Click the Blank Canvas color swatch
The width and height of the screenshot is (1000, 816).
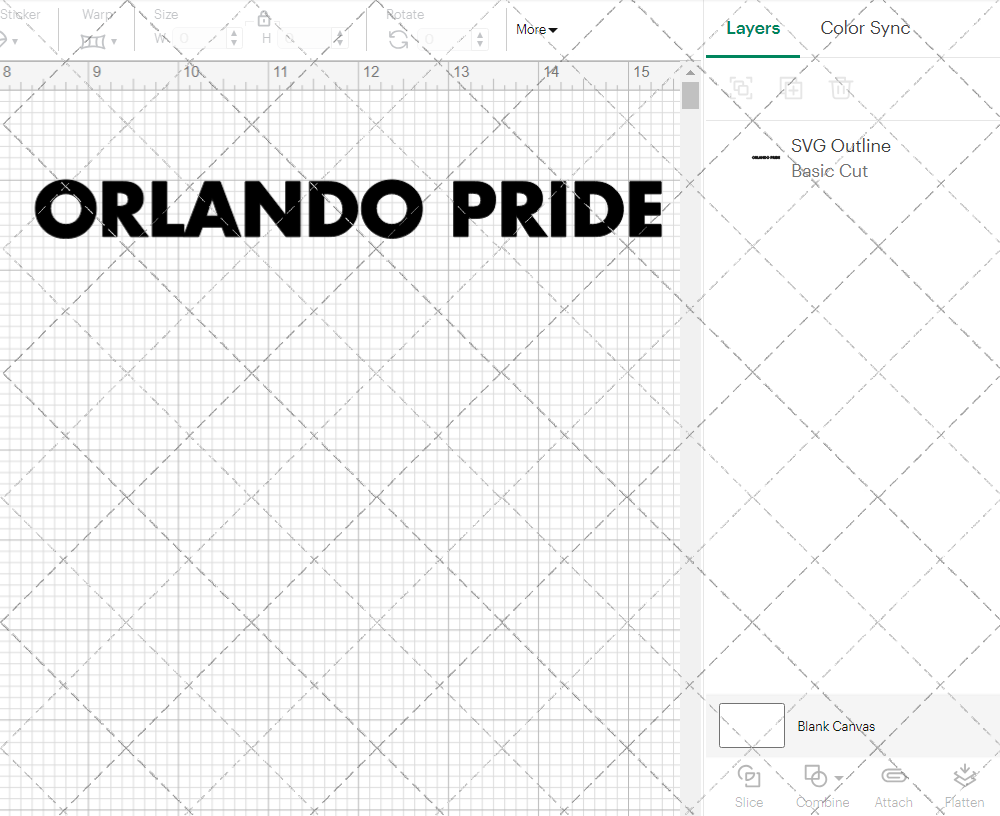[751, 726]
